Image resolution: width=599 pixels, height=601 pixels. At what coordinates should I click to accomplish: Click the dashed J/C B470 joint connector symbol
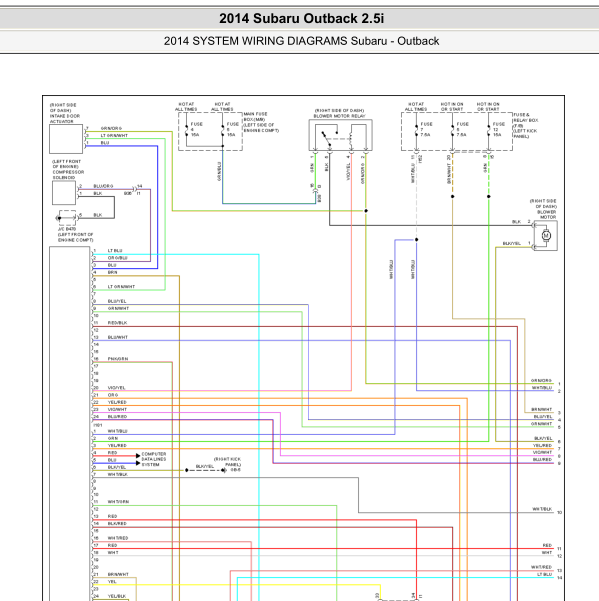(x=67, y=218)
